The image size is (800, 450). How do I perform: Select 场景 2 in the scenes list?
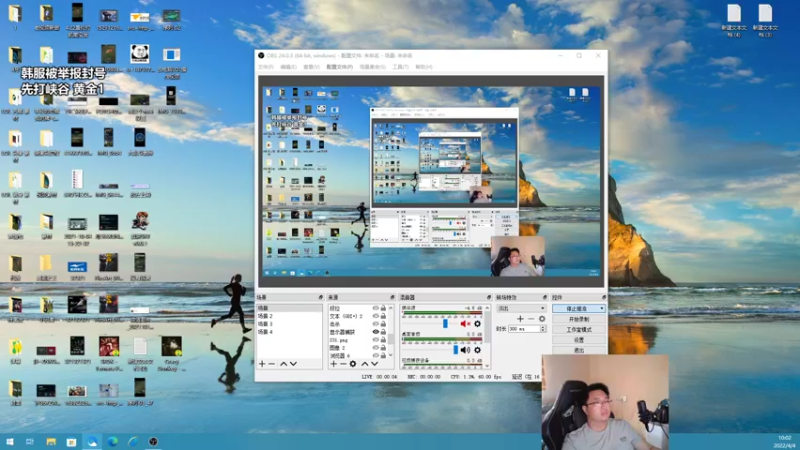pyautogui.click(x=289, y=316)
